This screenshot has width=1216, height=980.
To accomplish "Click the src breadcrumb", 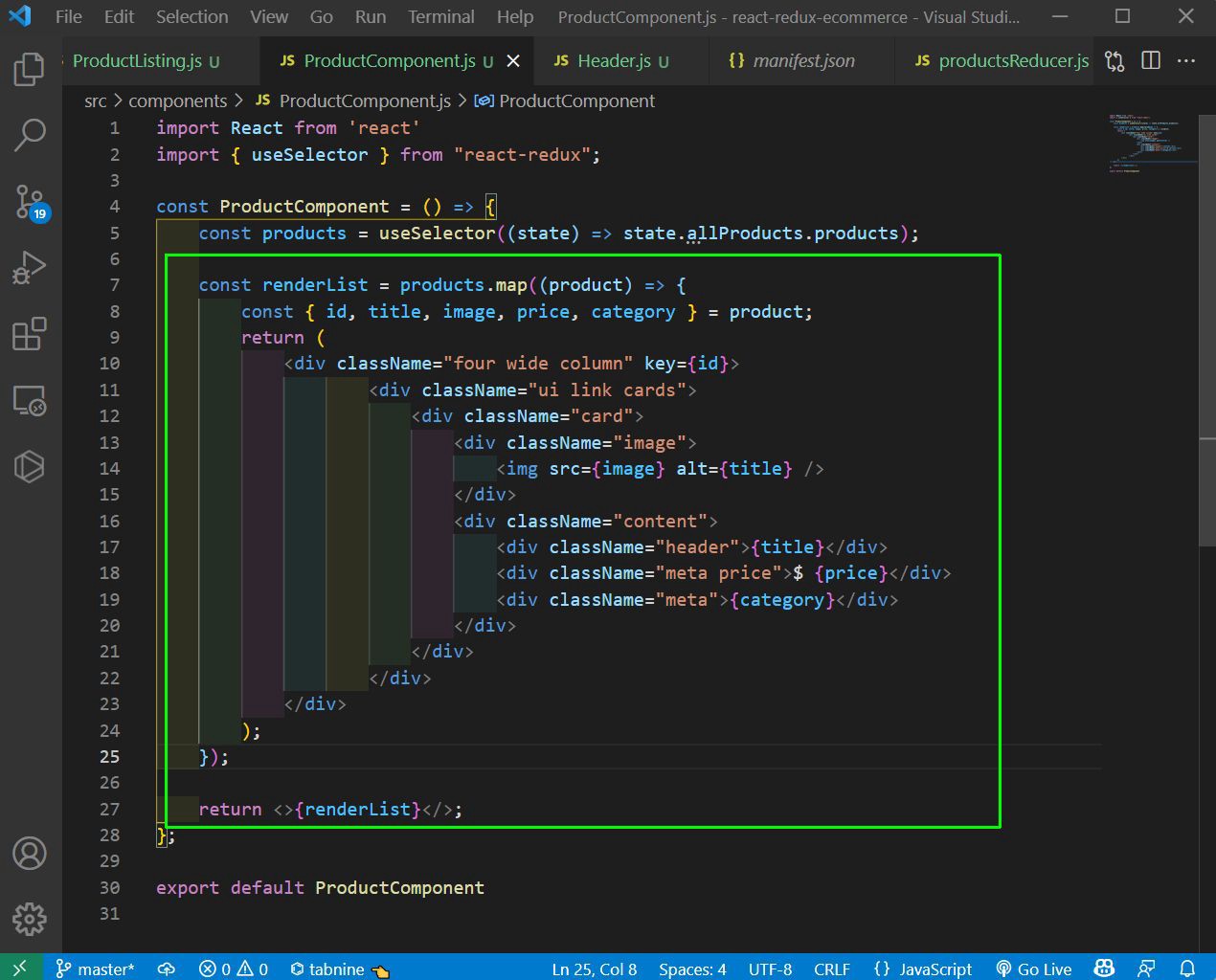I will pyautogui.click(x=95, y=101).
